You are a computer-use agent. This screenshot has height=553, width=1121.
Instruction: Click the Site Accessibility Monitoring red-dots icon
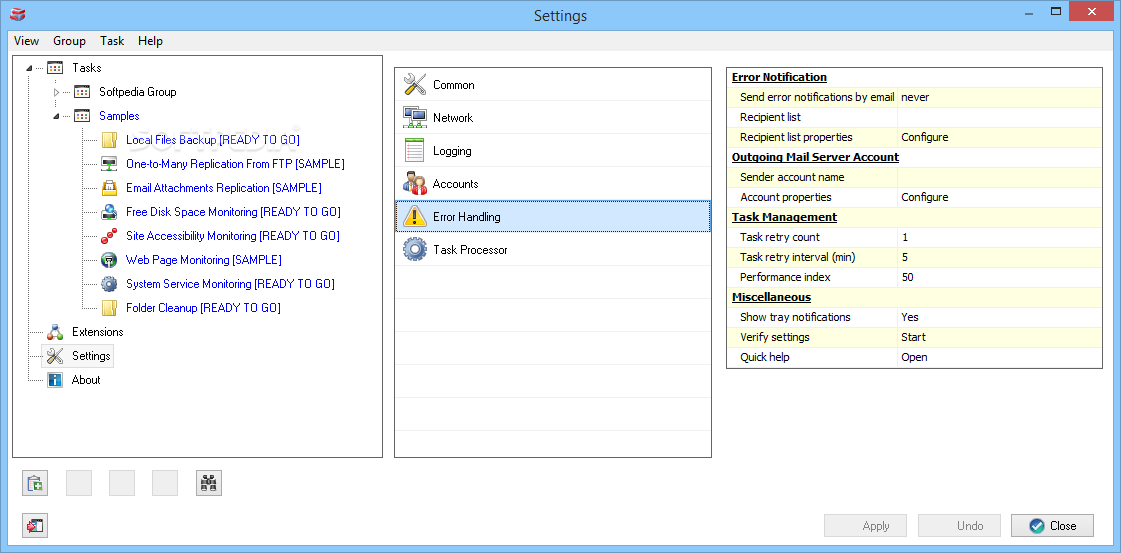pos(109,236)
